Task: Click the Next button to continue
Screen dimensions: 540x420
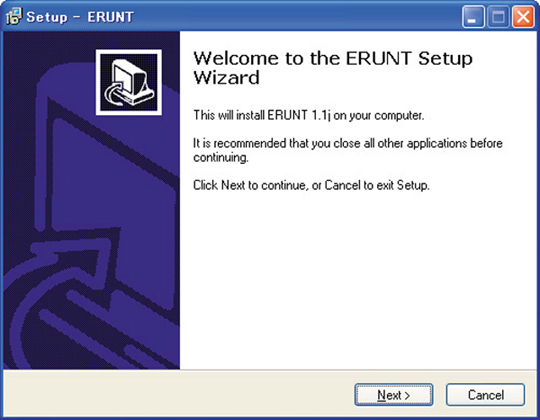Action: [394, 395]
